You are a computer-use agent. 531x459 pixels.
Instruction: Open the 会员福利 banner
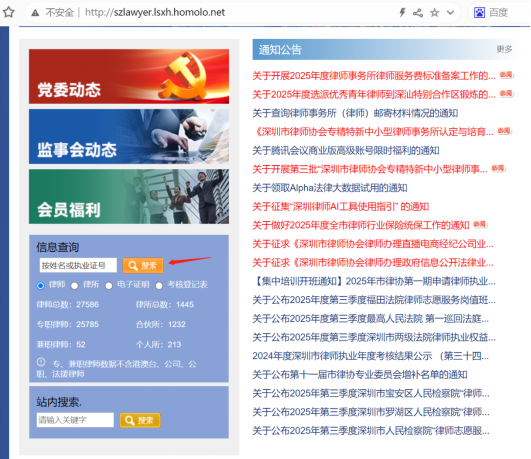click(129, 196)
